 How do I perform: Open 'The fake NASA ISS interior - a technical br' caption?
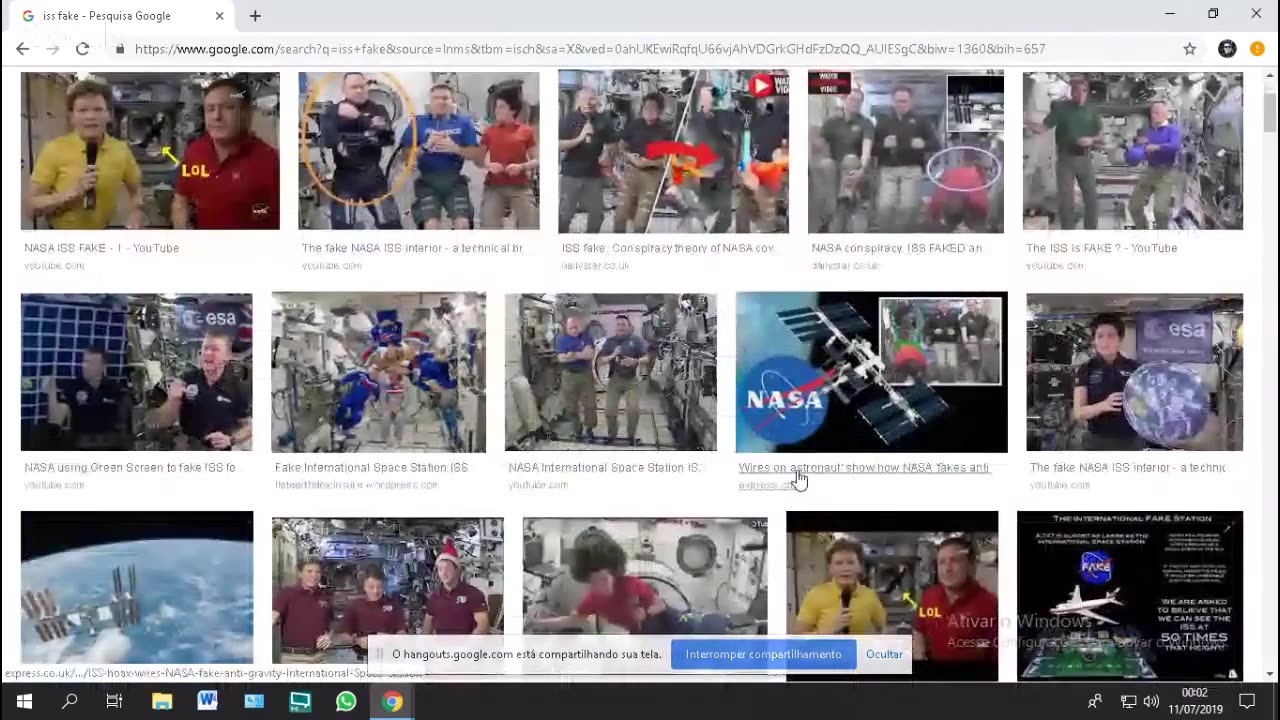[412, 248]
